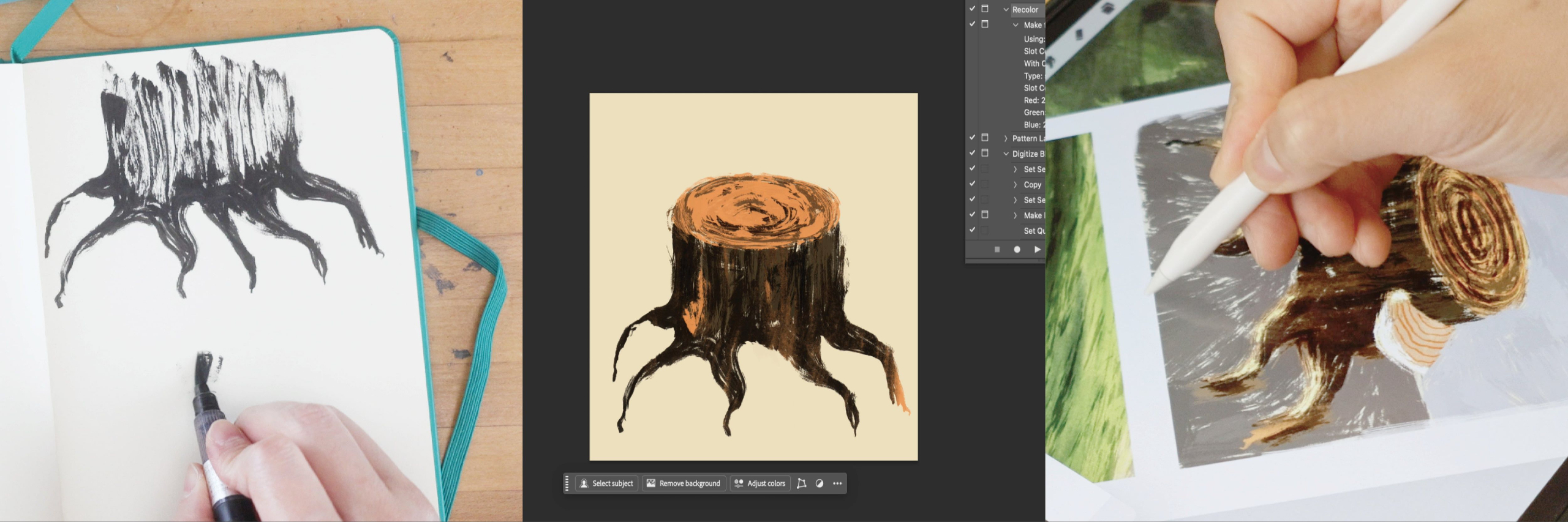This screenshot has height=522, width=1568.
Task: Open the three-dots more options menu
Action: coord(837,483)
